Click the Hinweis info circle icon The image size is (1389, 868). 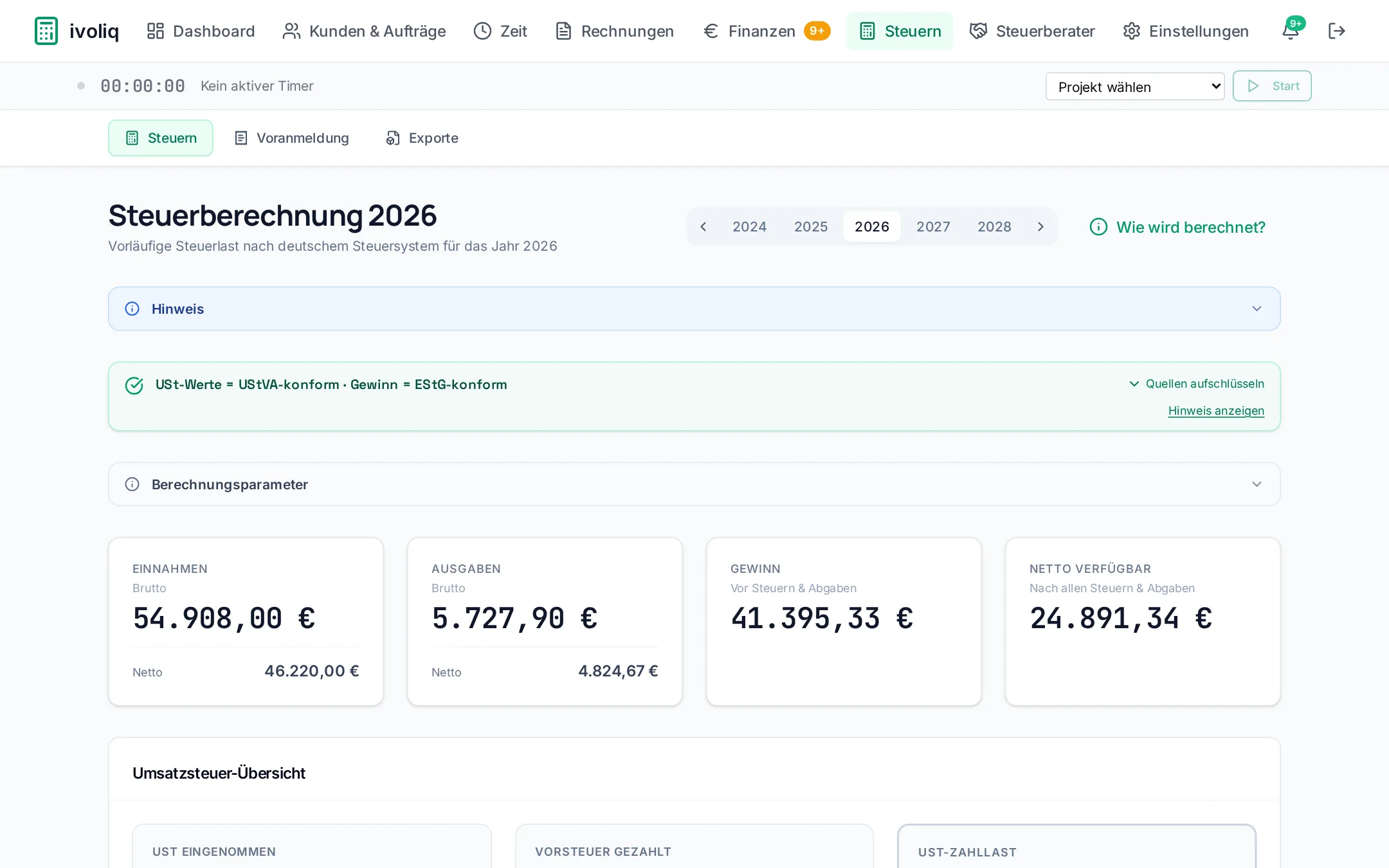132,309
